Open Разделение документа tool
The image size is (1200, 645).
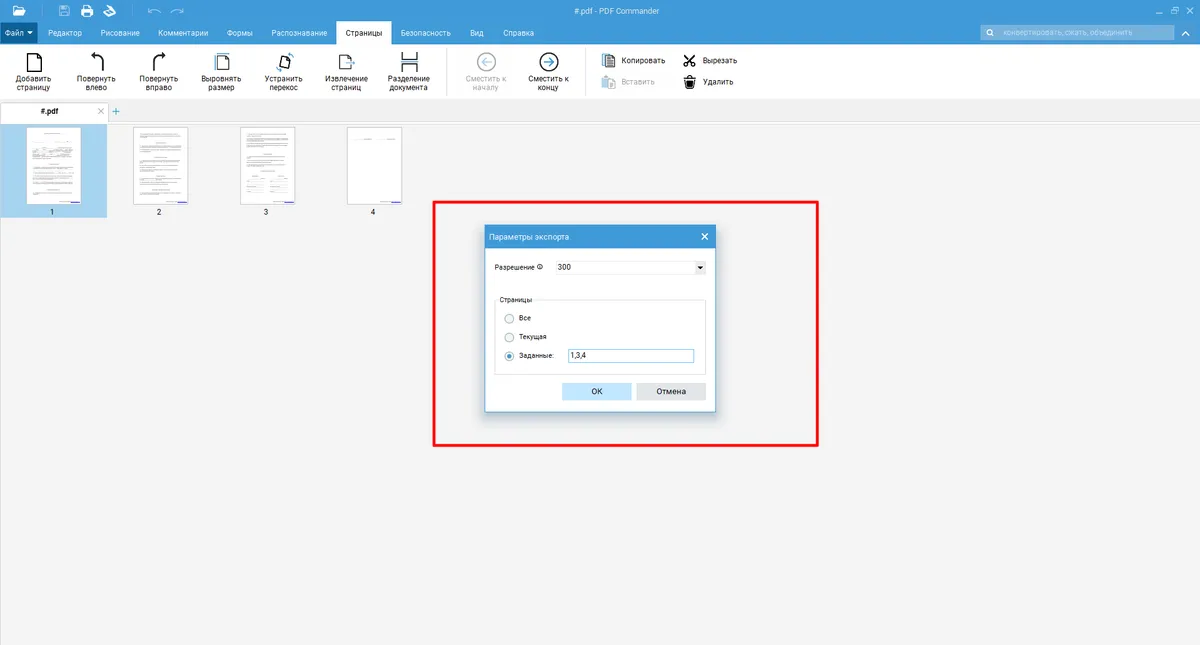coord(408,71)
